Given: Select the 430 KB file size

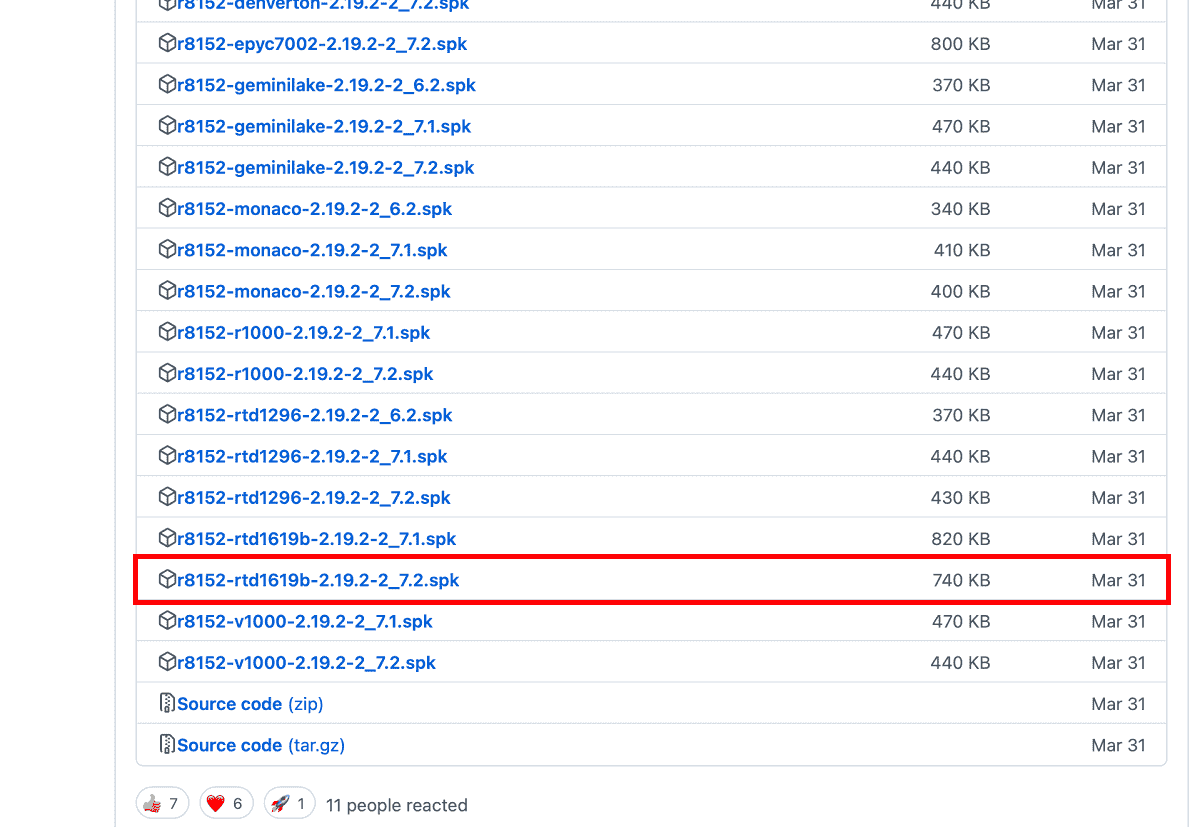Looking at the screenshot, I should click(961, 497).
